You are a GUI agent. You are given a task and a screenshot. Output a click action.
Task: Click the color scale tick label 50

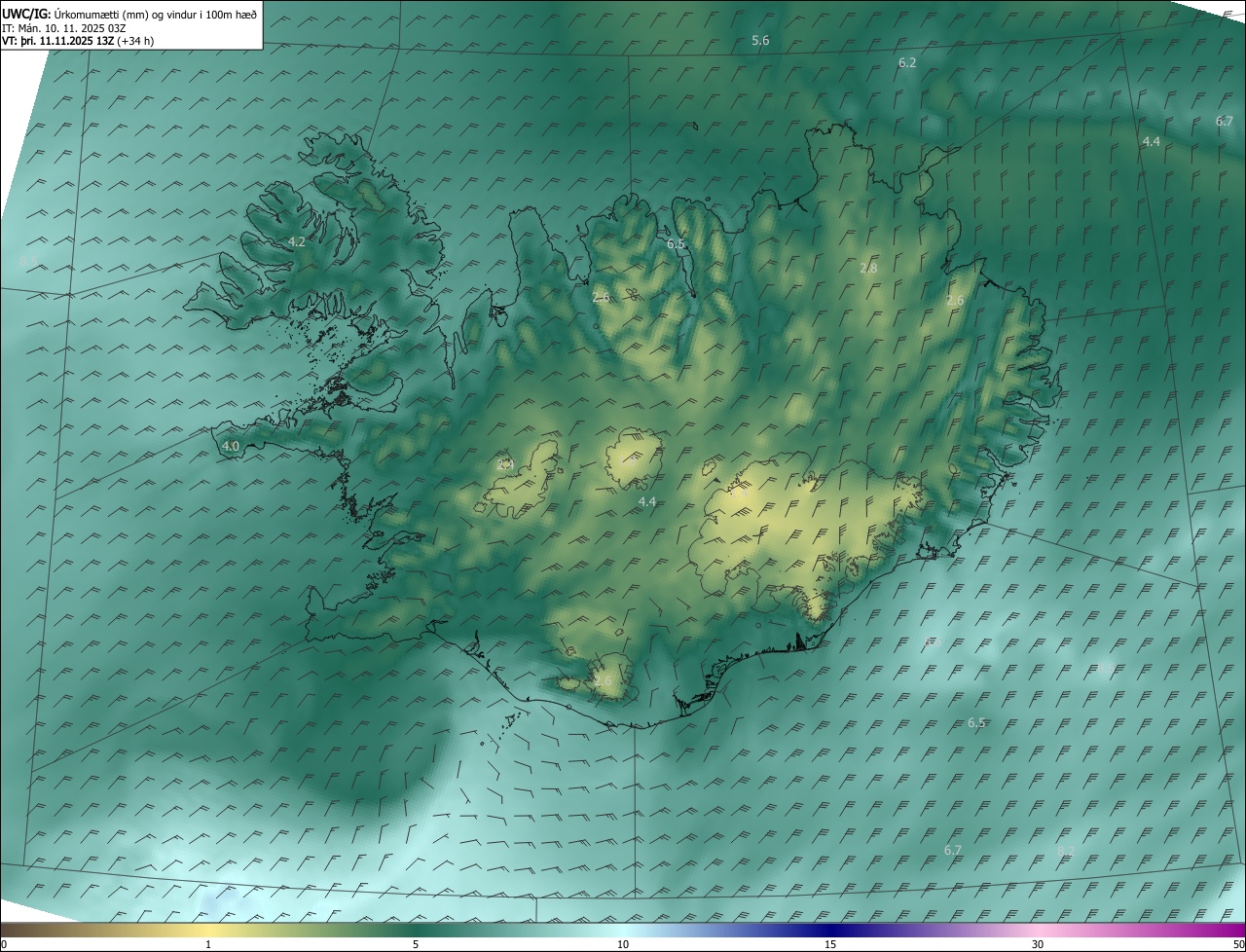point(1238,945)
